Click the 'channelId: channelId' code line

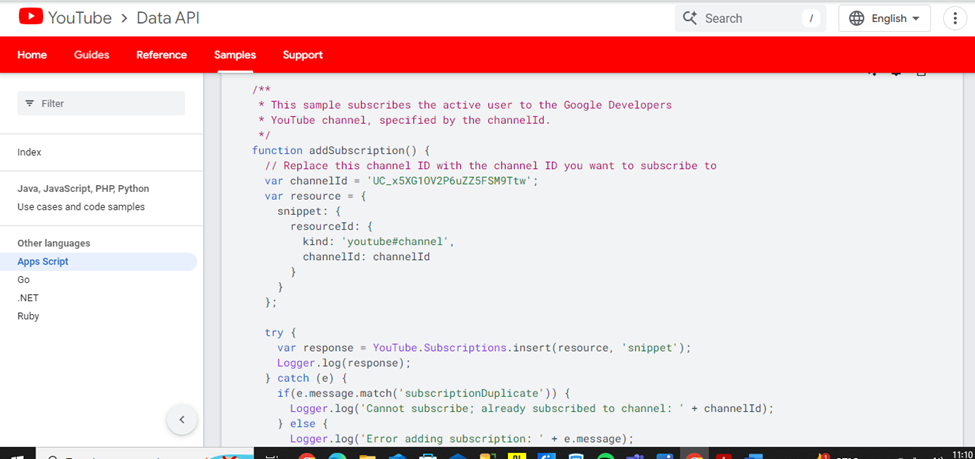366,257
